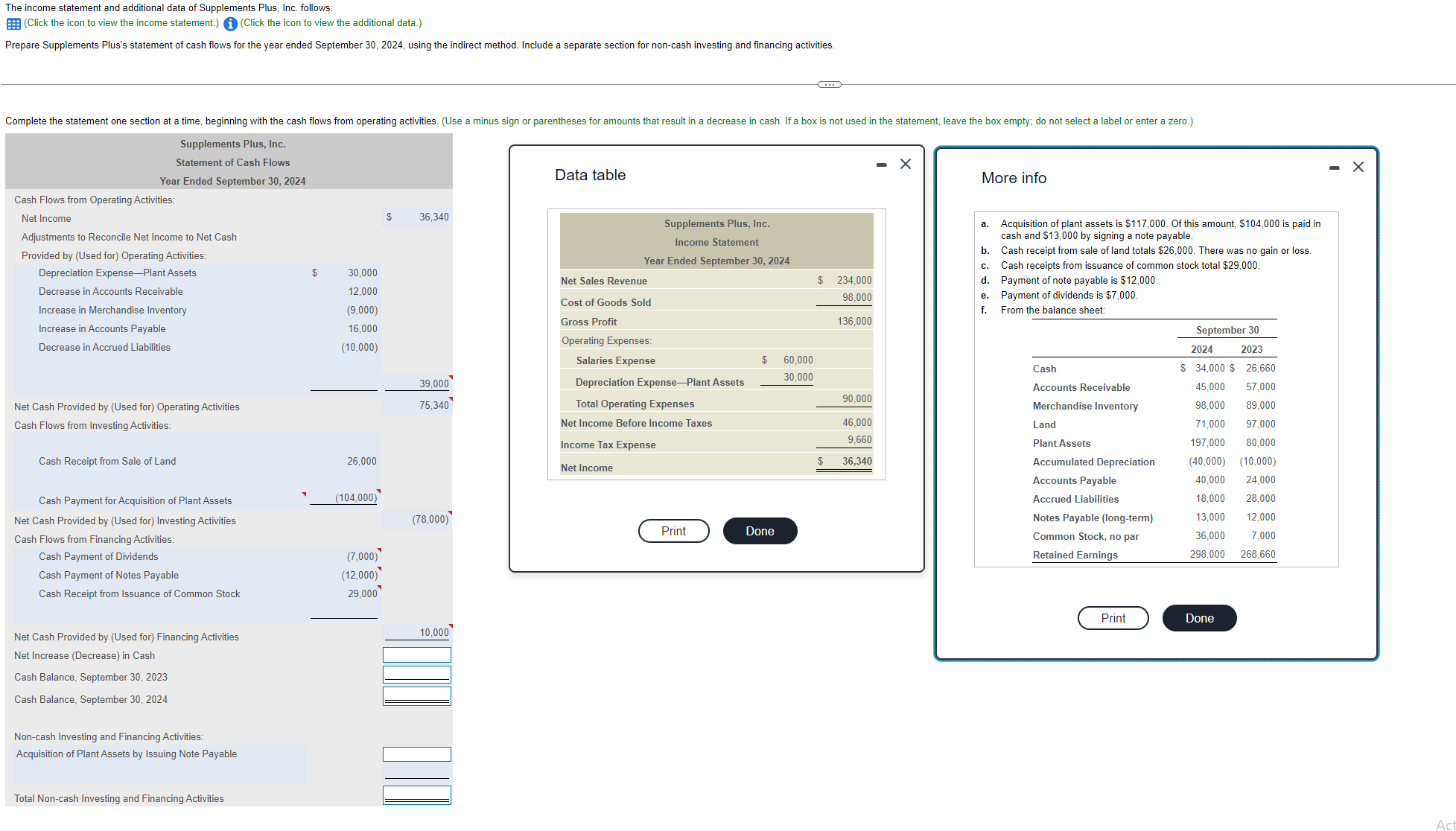The image size is (1456, 831).
Task: Minimize the Data table dialog
Action: (882, 165)
